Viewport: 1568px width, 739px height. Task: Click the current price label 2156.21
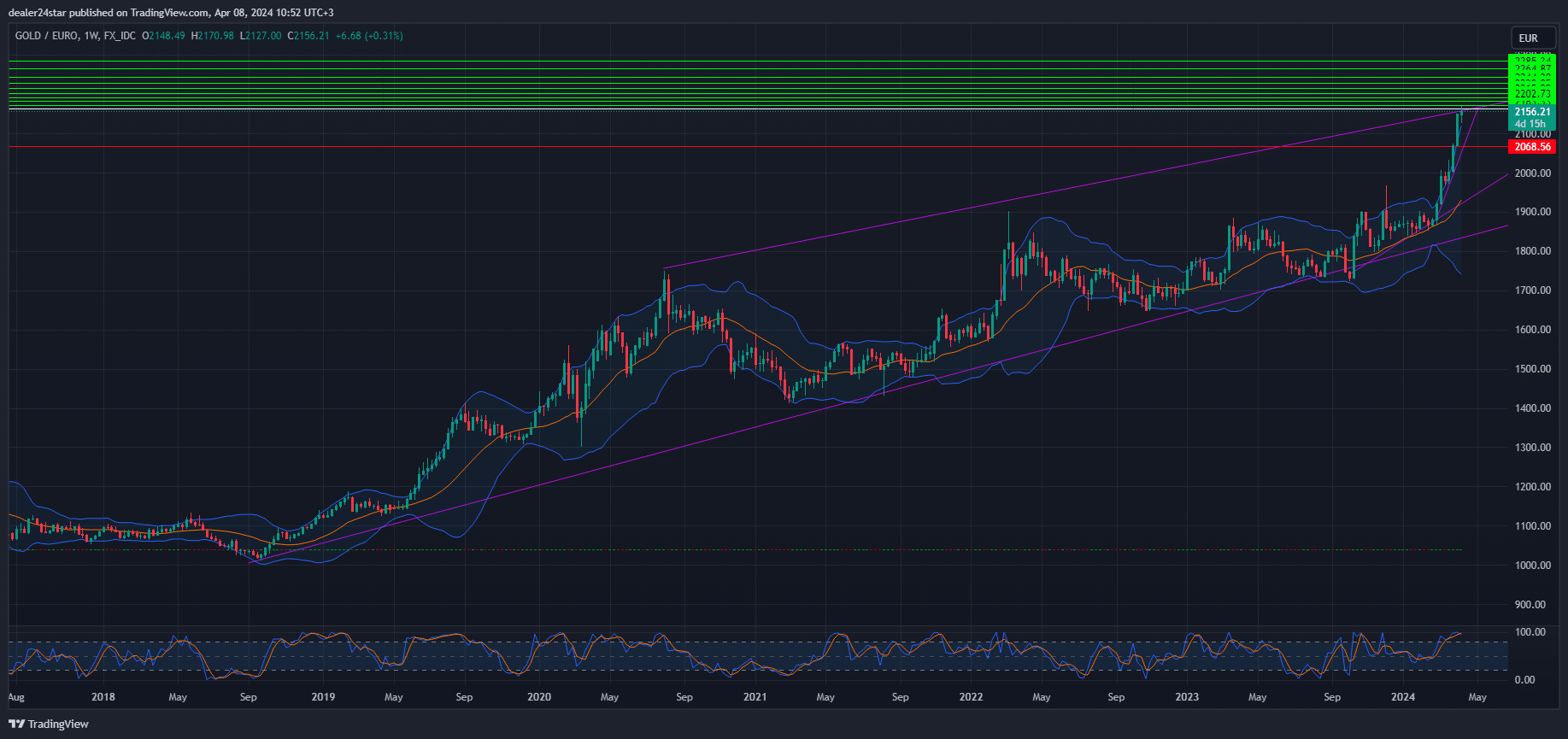1532,112
